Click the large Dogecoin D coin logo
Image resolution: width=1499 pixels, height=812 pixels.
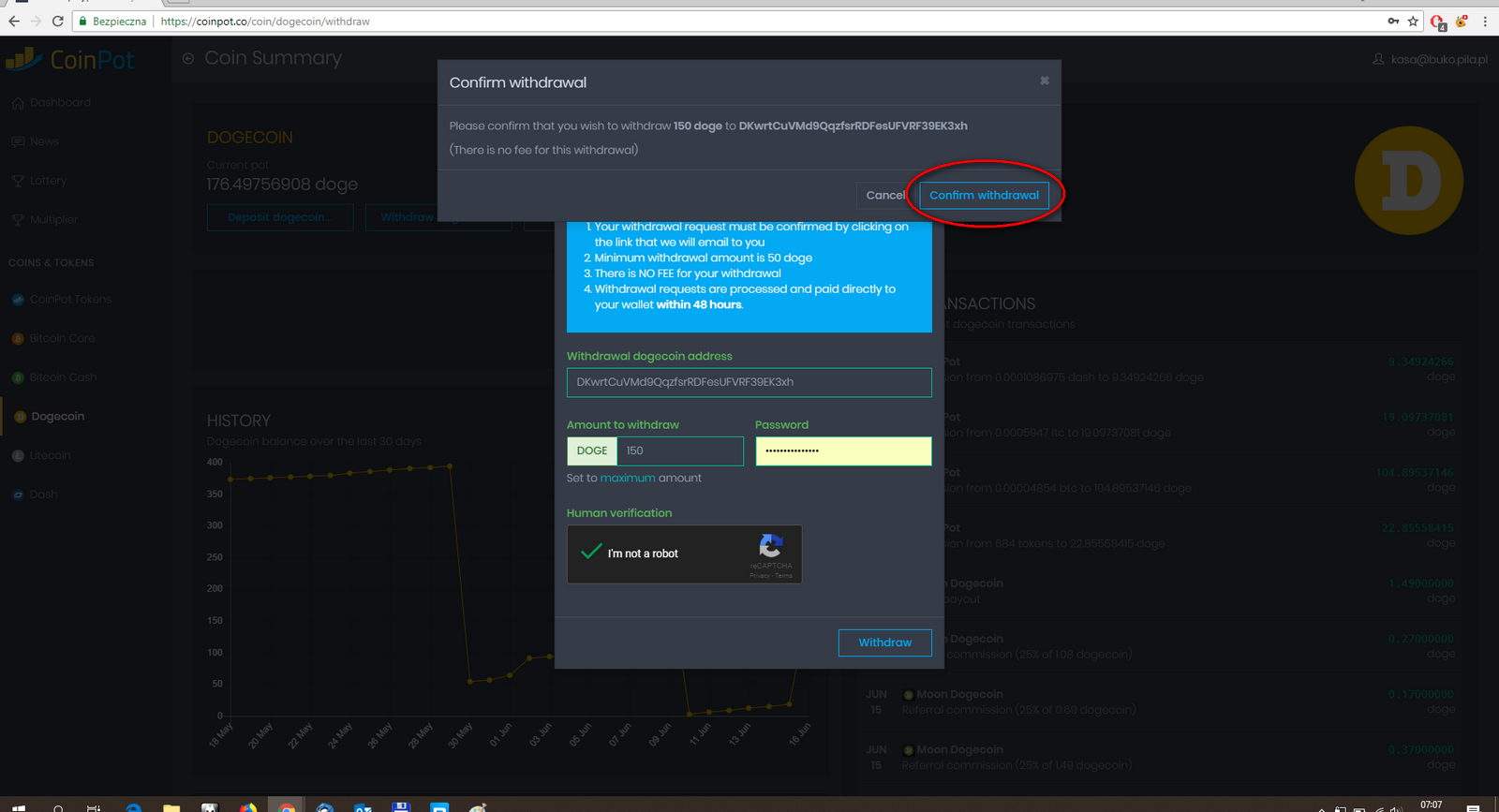pos(1409,181)
